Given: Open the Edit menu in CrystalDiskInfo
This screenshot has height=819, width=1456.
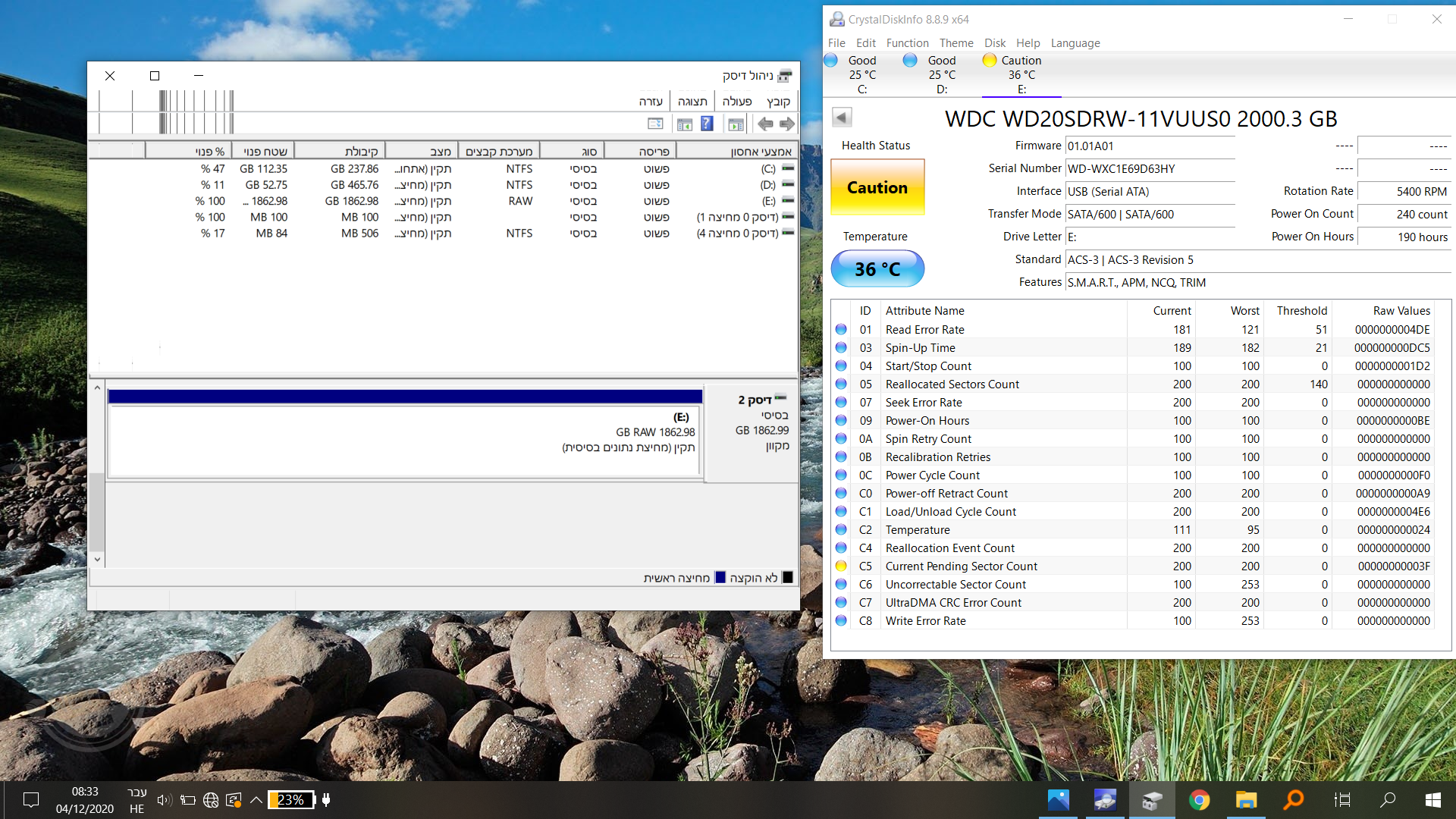Looking at the screenshot, I should [x=865, y=43].
